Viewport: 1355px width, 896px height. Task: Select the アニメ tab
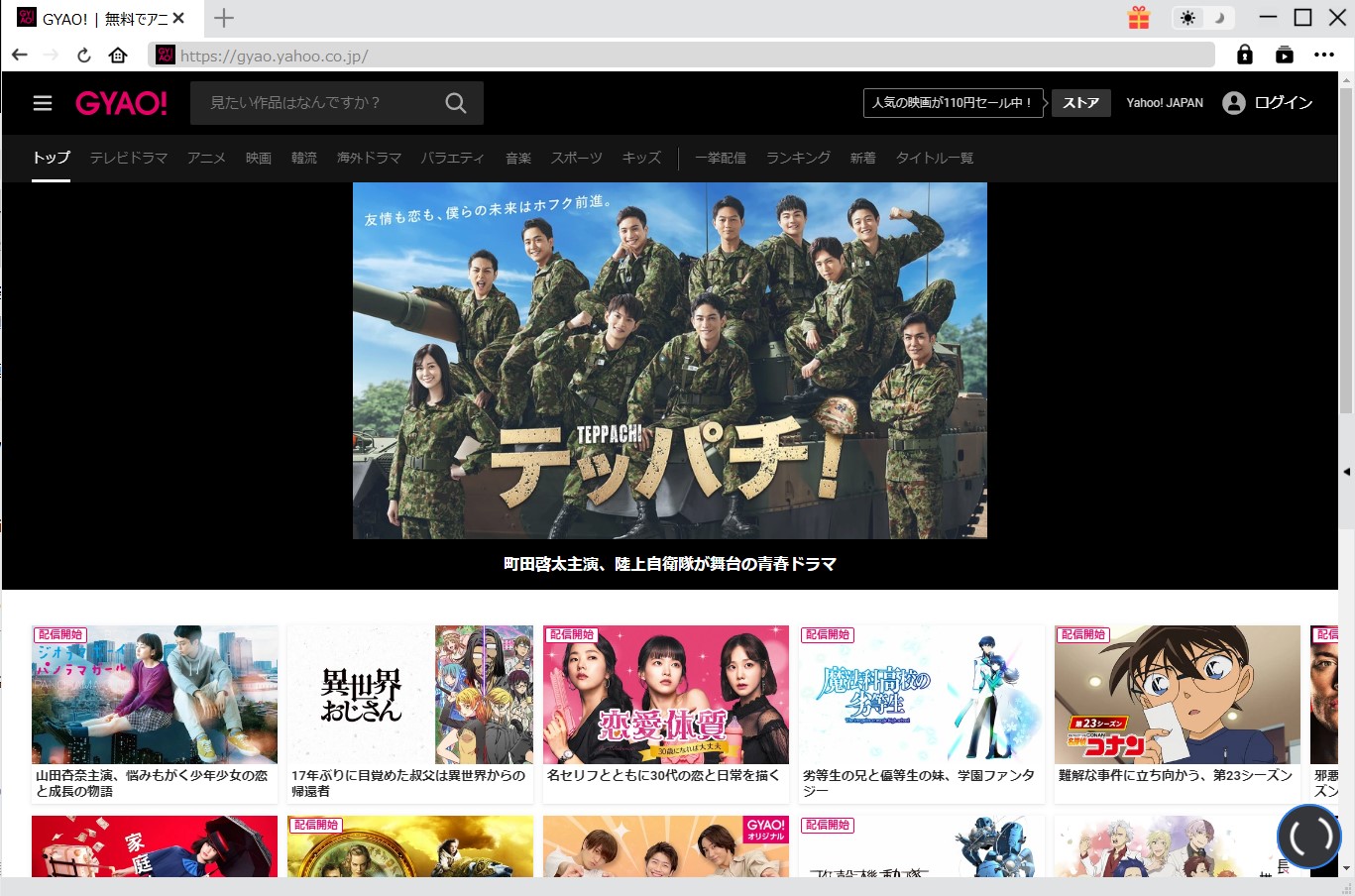pos(207,158)
